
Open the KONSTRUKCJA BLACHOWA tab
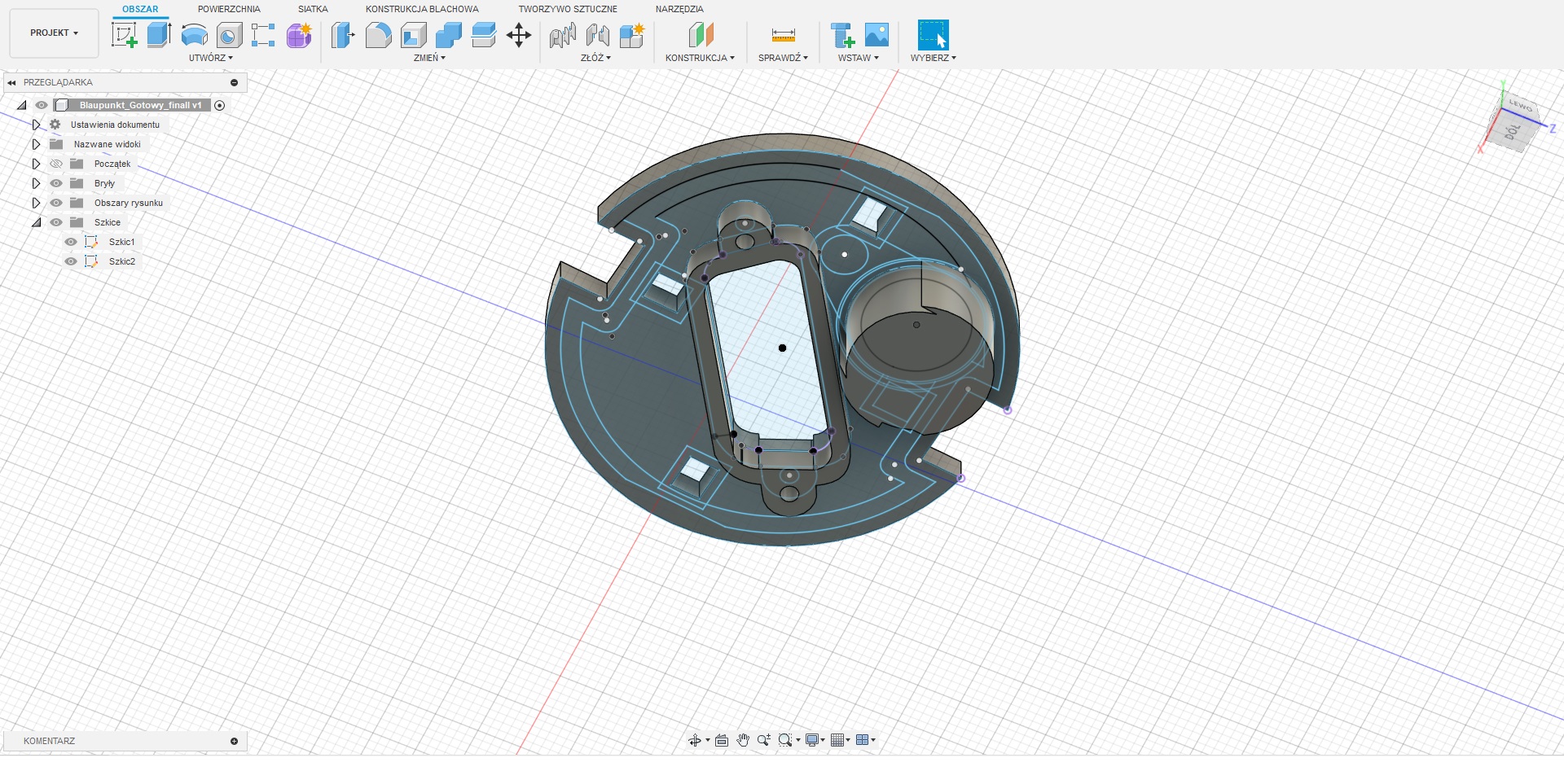coord(422,9)
